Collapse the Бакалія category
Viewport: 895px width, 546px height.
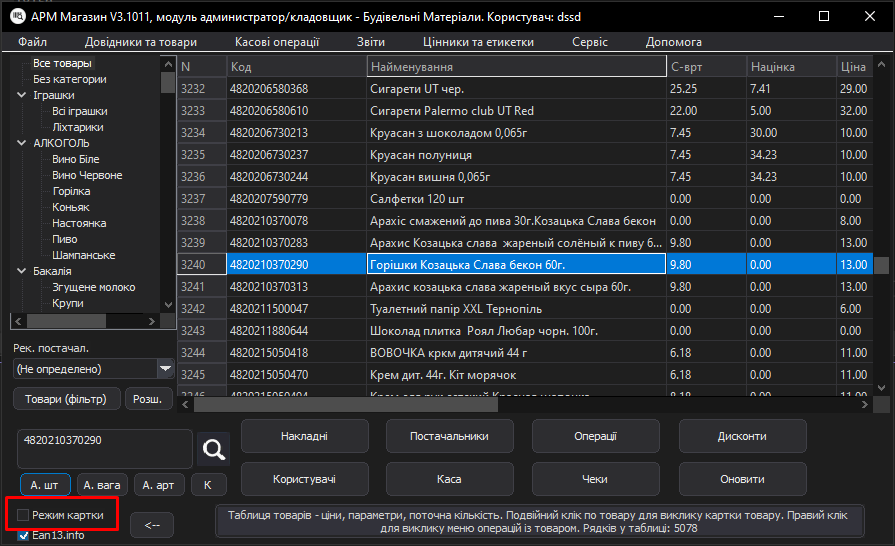[22, 271]
